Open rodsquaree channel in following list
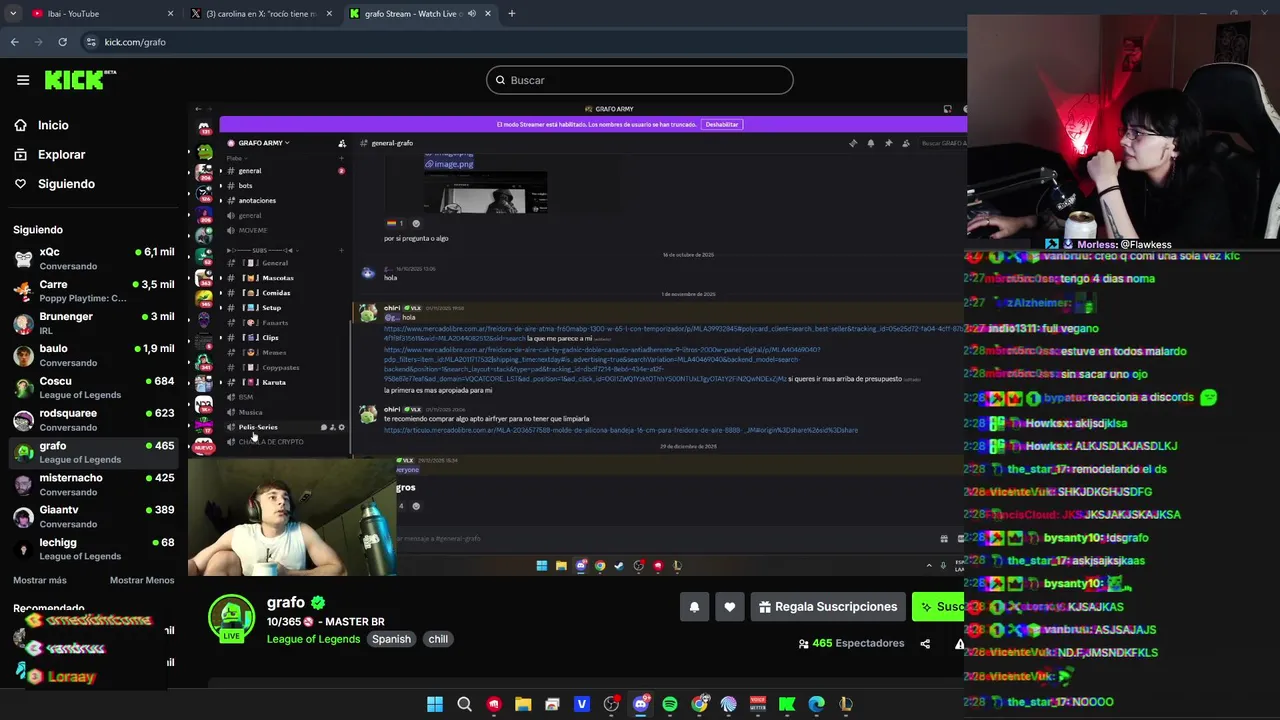Screen dimensions: 1280x720 pos(94,420)
